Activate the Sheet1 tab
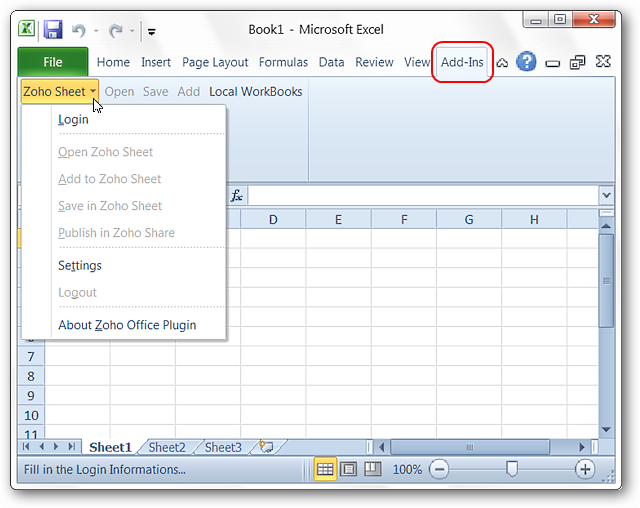 coord(110,447)
